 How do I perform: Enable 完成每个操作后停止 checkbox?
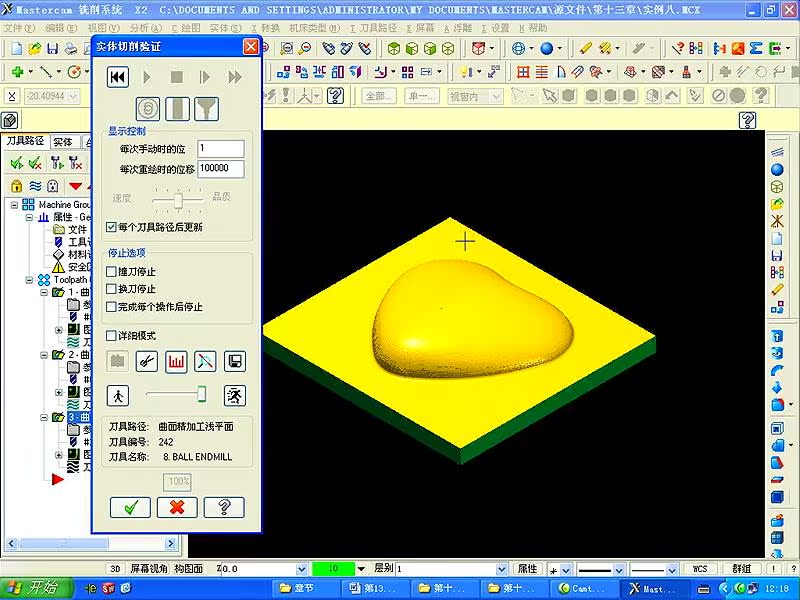pyautogui.click(x=111, y=307)
